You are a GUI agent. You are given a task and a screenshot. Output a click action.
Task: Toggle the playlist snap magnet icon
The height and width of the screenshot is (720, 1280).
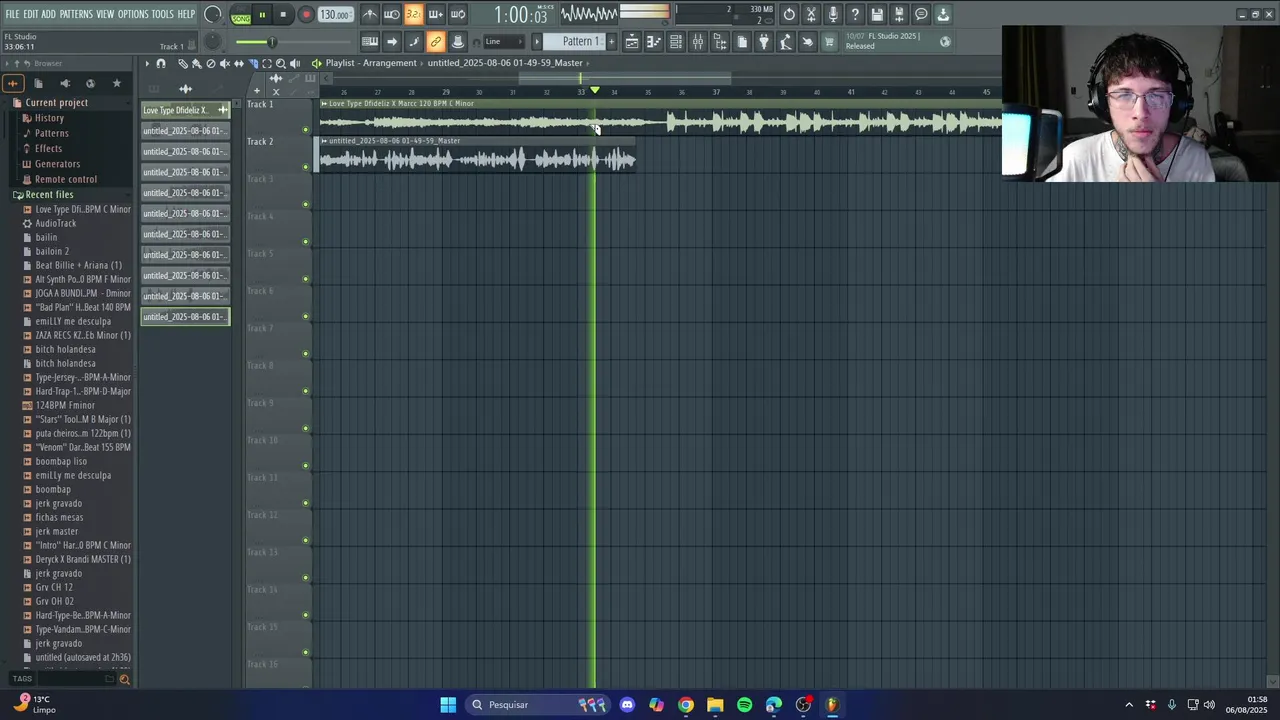pyautogui.click(x=161, y=63)
